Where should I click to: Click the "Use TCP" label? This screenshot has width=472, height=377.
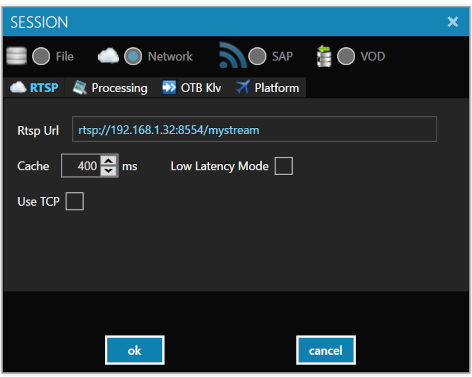(x=38, y=201)
